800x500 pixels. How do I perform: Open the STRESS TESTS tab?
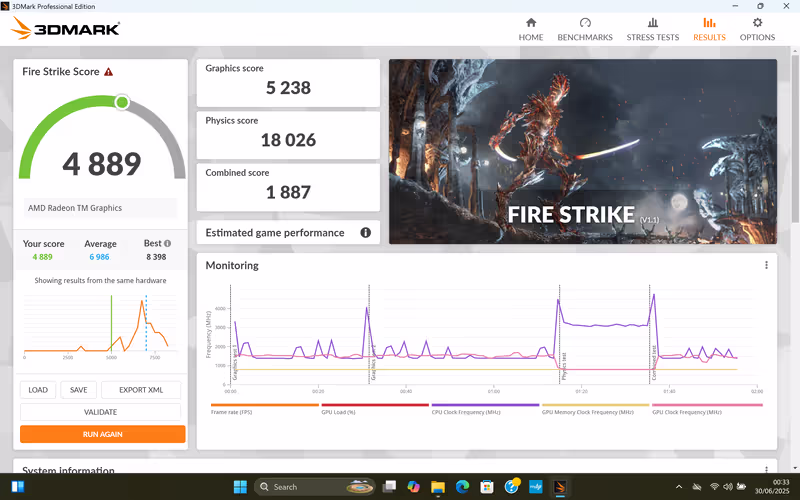[x=653, y=29]
